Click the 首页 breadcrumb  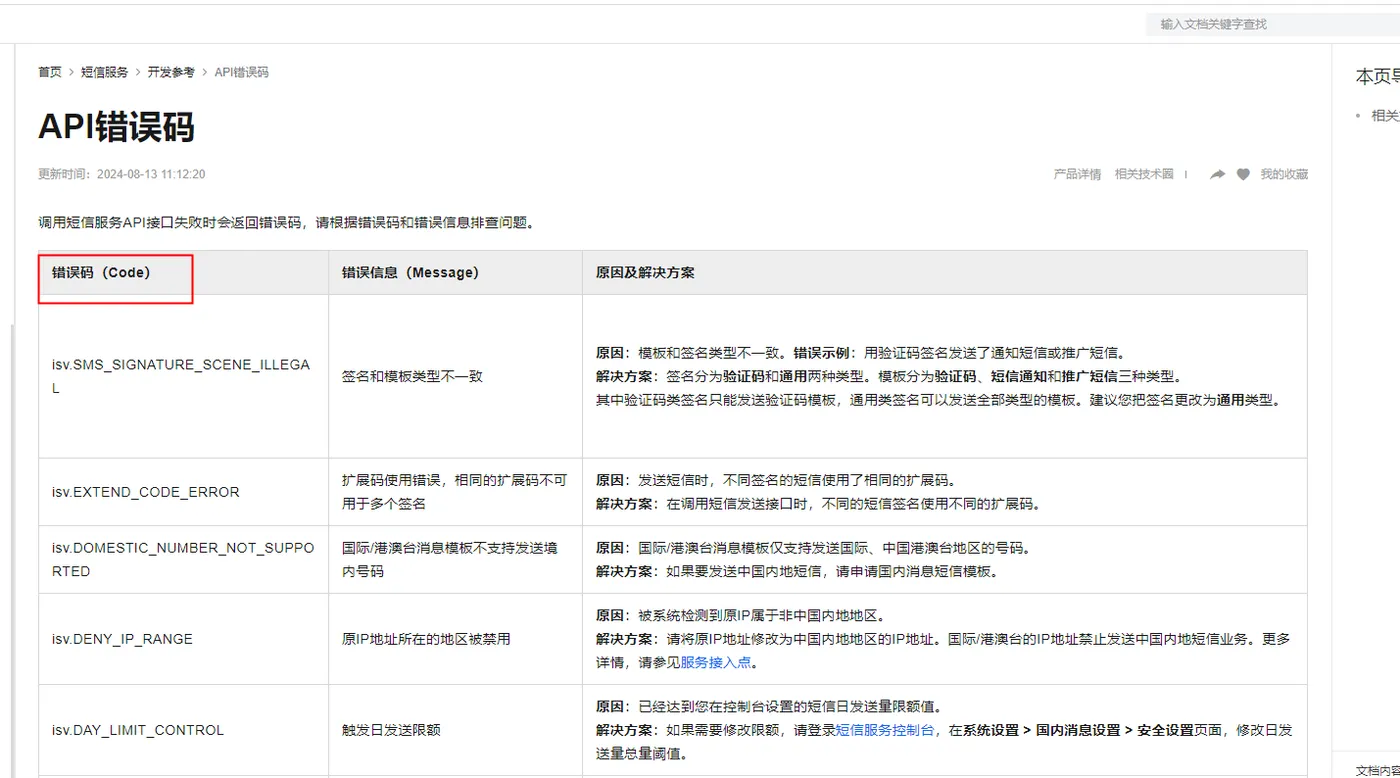[50, 72]
